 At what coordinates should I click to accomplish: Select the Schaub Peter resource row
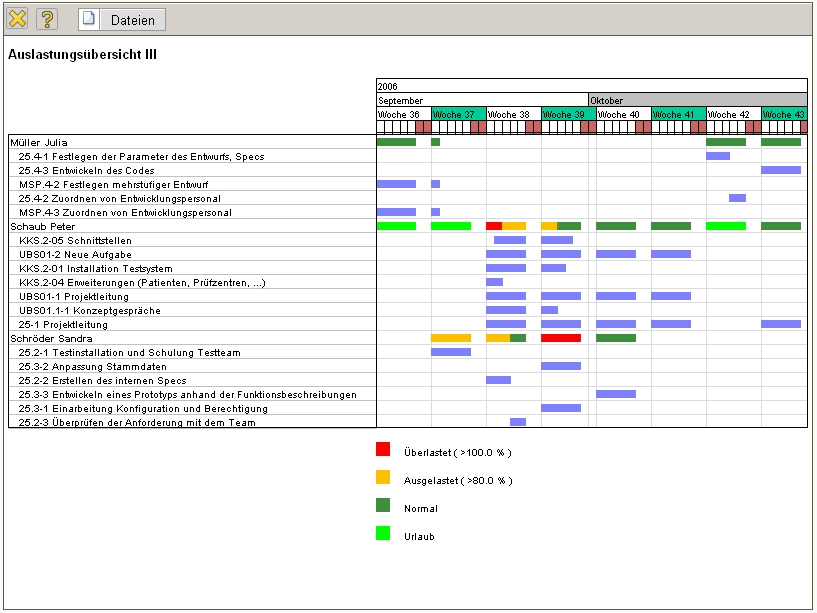[x=42, y=226]
